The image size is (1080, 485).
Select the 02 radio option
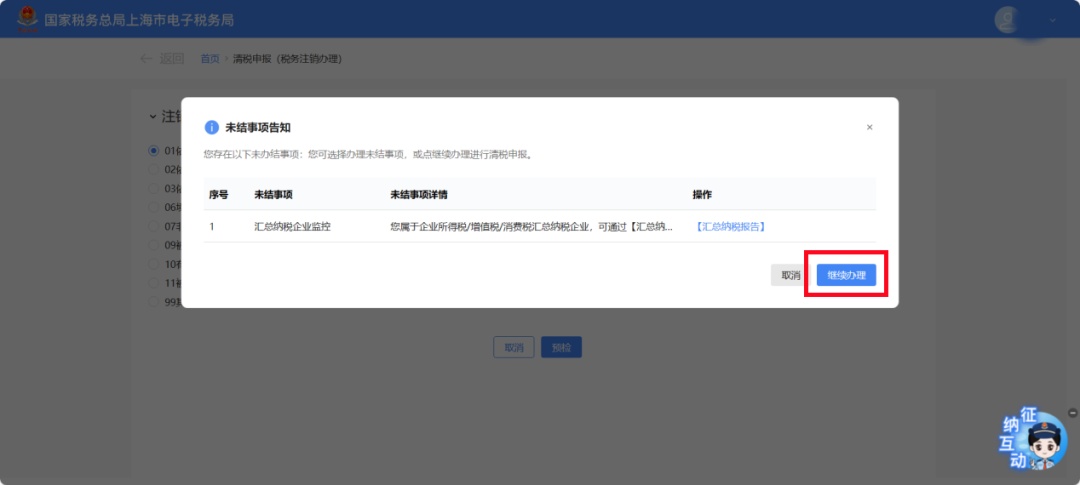pos(154,170)
